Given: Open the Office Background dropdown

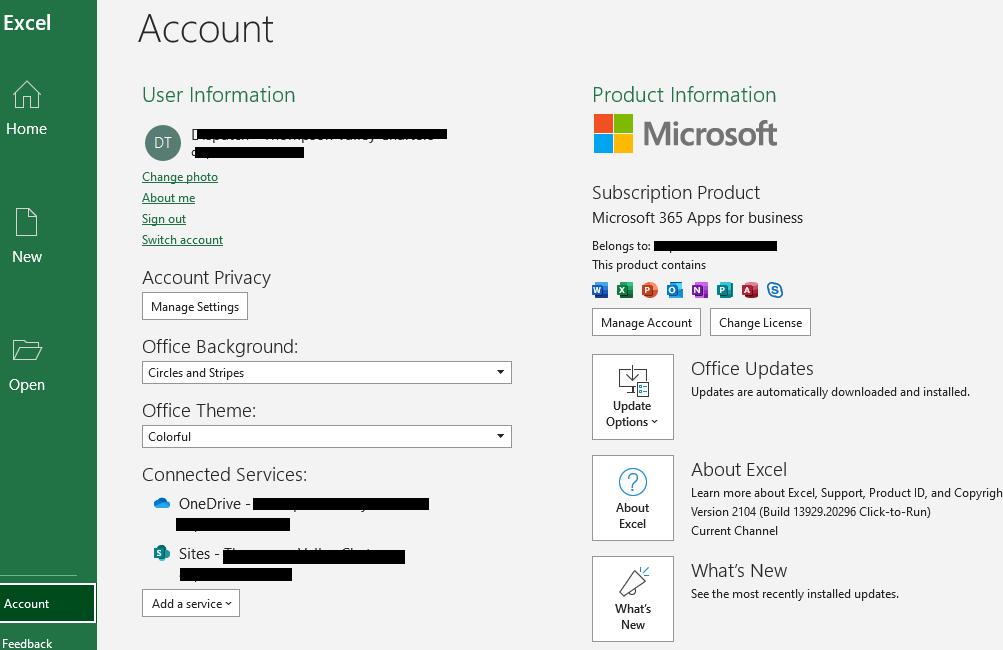Looking at the screenshot, I should tap(326, 372).
